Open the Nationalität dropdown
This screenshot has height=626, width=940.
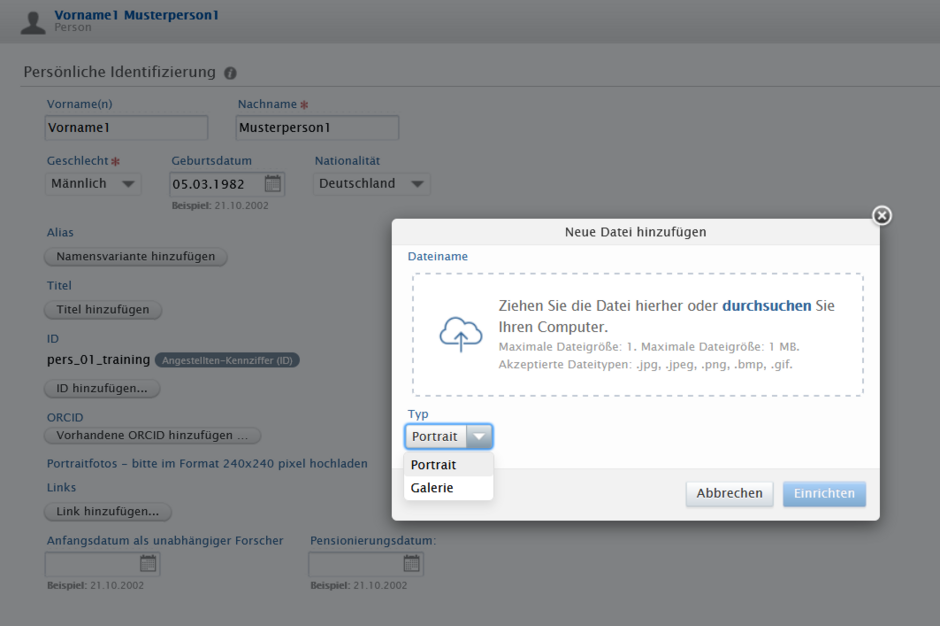tap(372, 183)
